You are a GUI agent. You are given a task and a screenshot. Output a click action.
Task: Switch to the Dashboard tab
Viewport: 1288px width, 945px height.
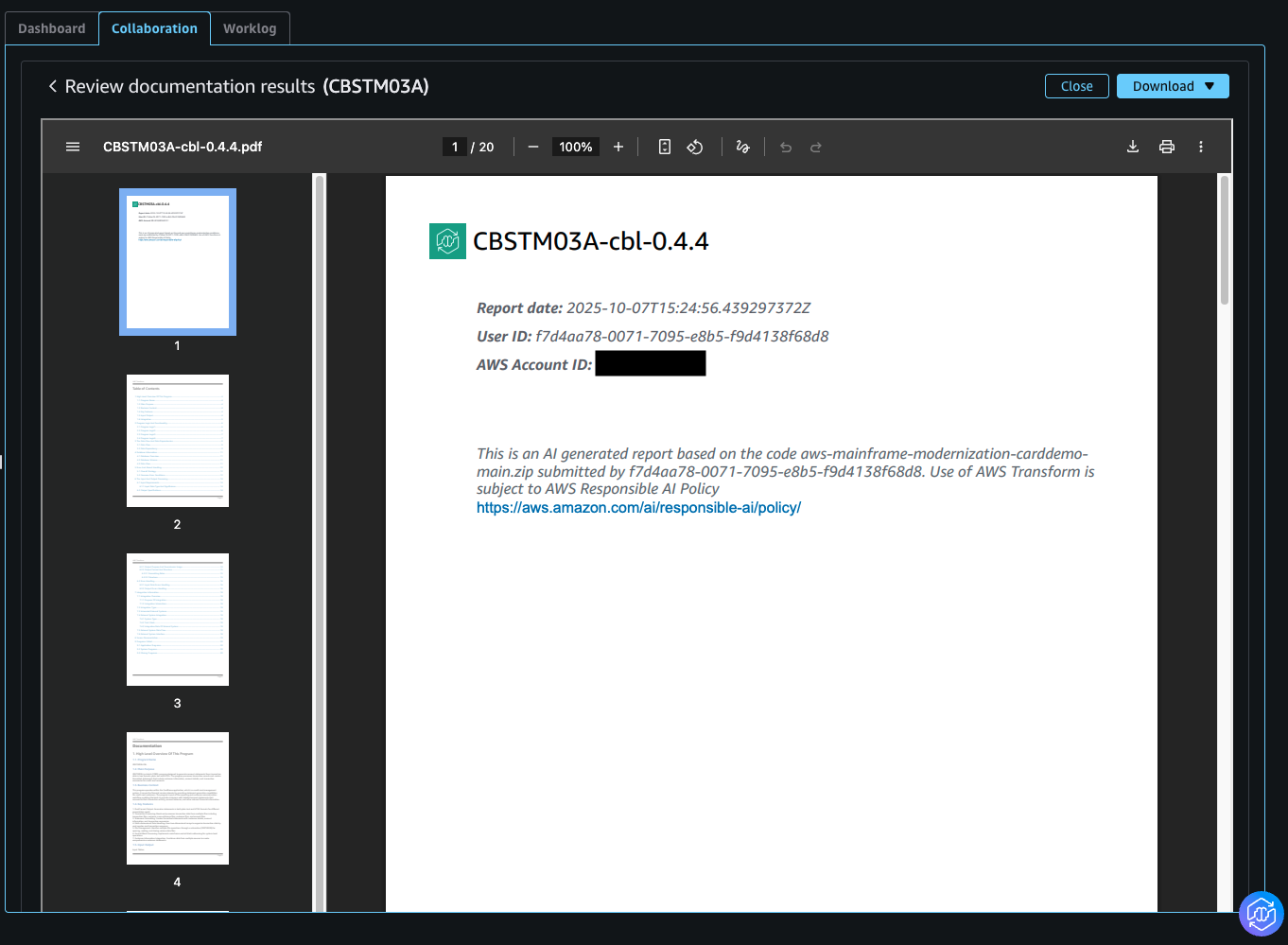tap(52, 28)
